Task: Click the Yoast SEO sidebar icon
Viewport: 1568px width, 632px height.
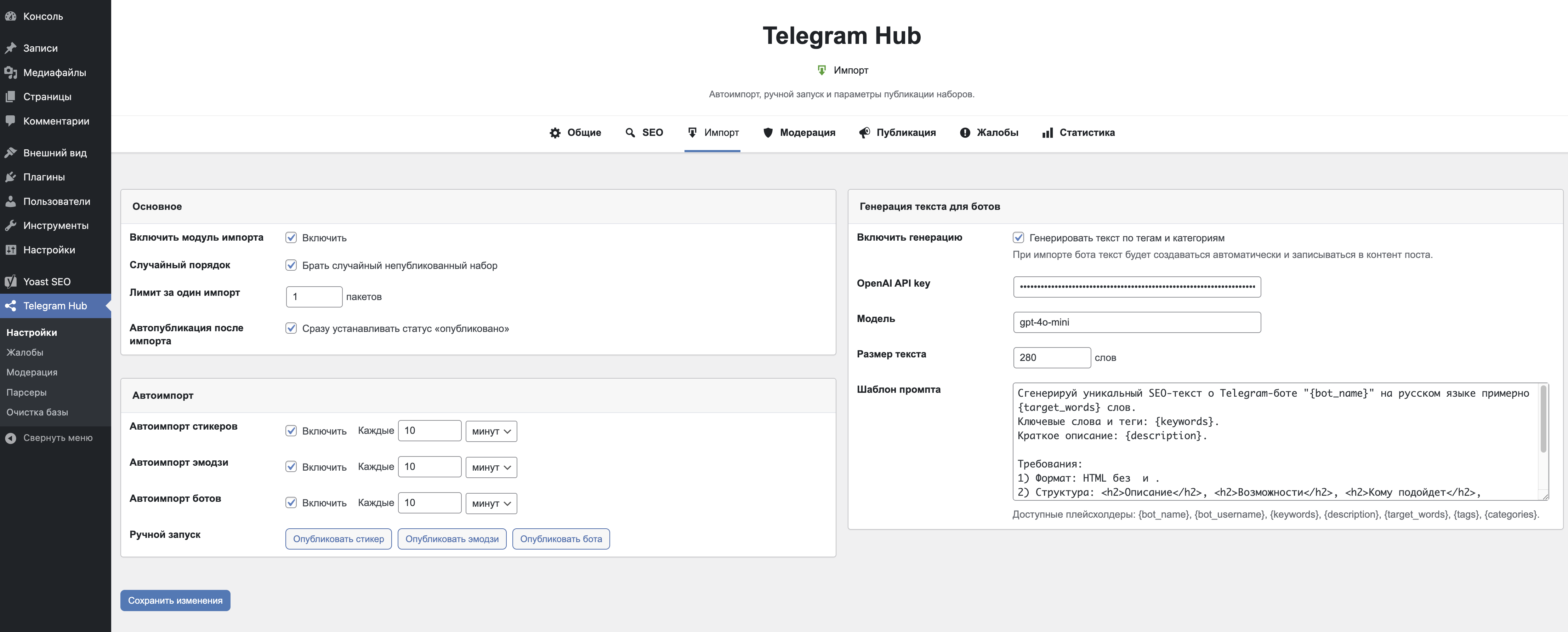Action: tap(10, 282)
